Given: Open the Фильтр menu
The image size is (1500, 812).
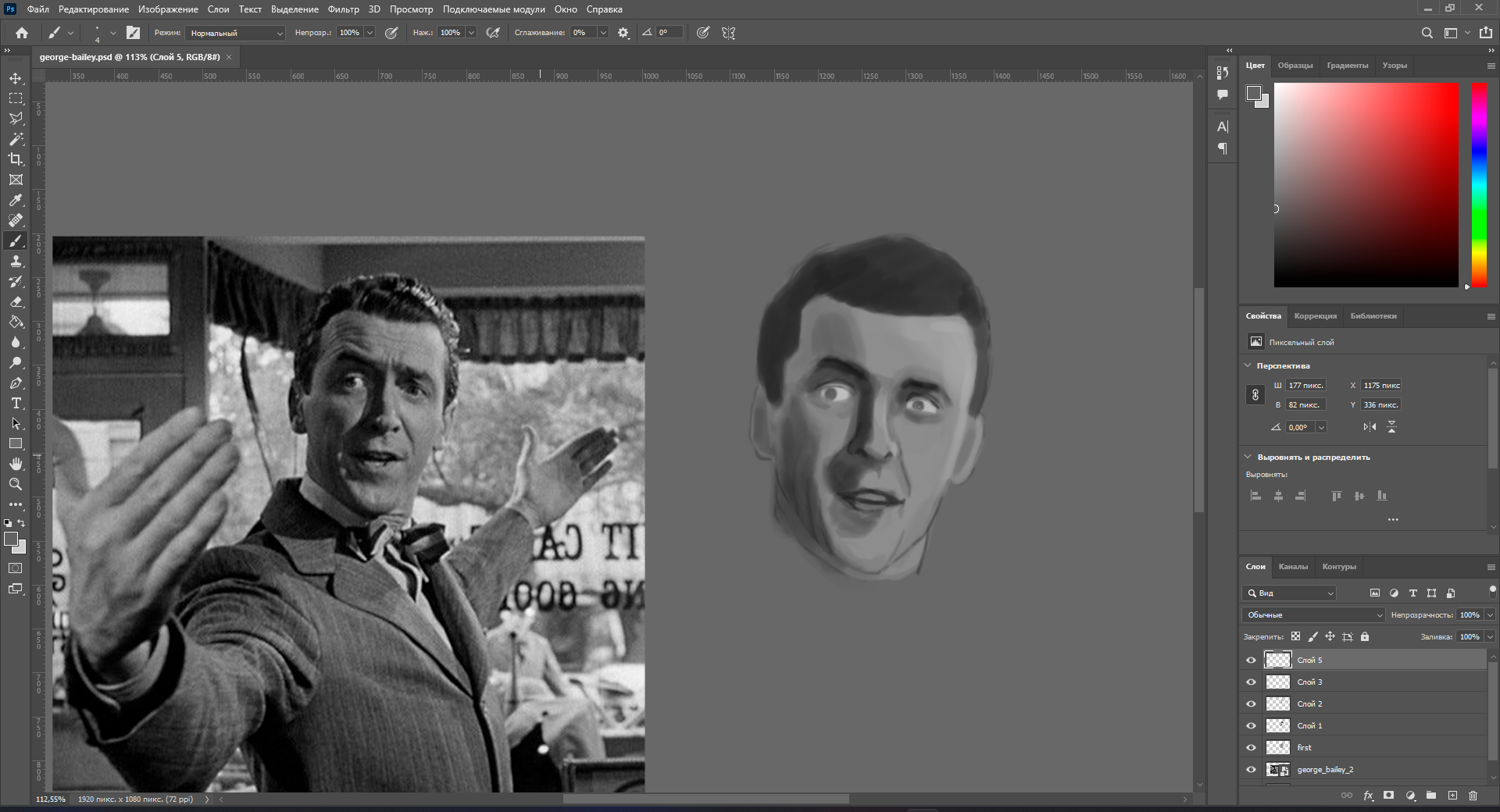Looking at the screenshot, I should (343, 9).
